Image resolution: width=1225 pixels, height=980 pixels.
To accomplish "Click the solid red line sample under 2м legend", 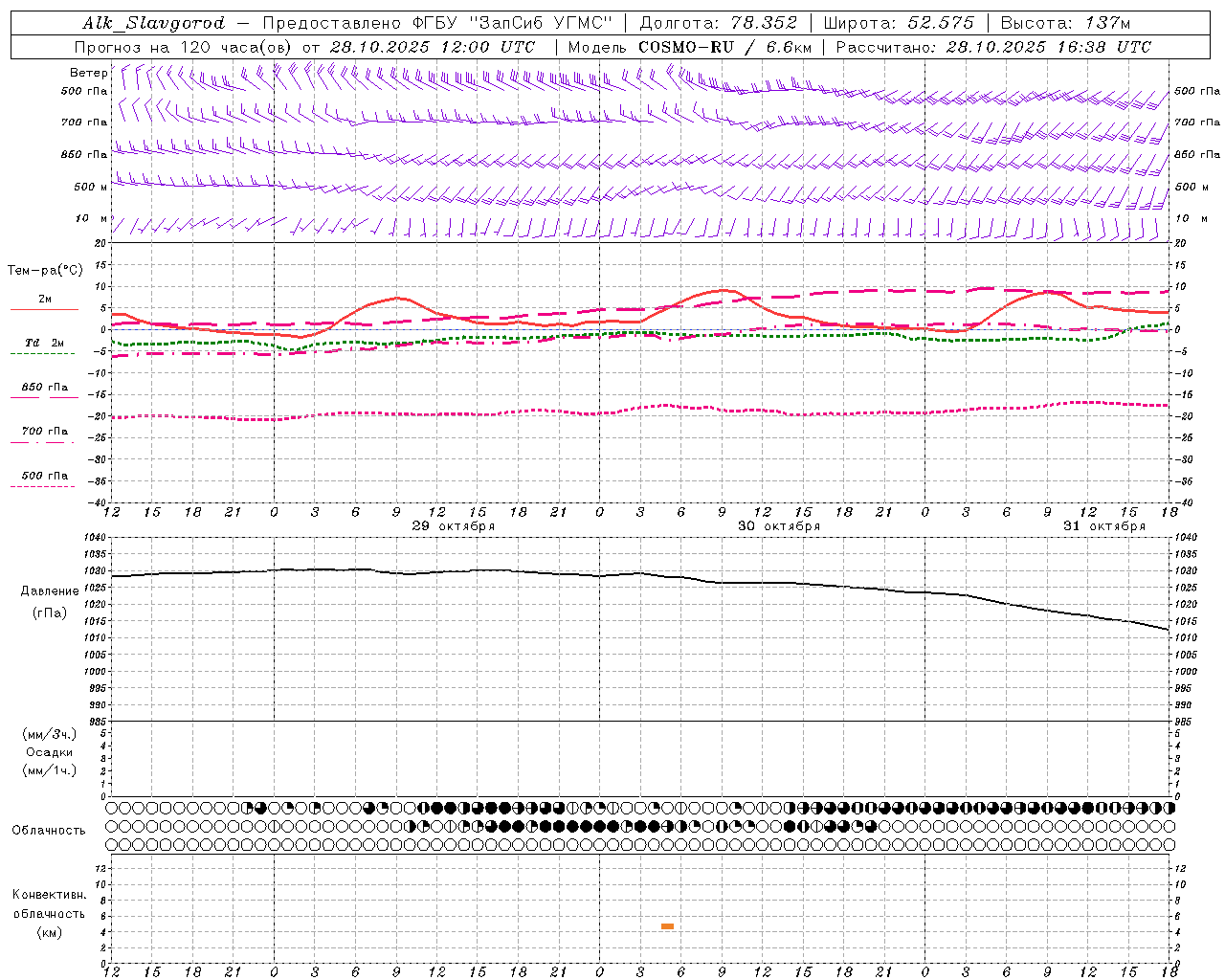I will 44,310.
